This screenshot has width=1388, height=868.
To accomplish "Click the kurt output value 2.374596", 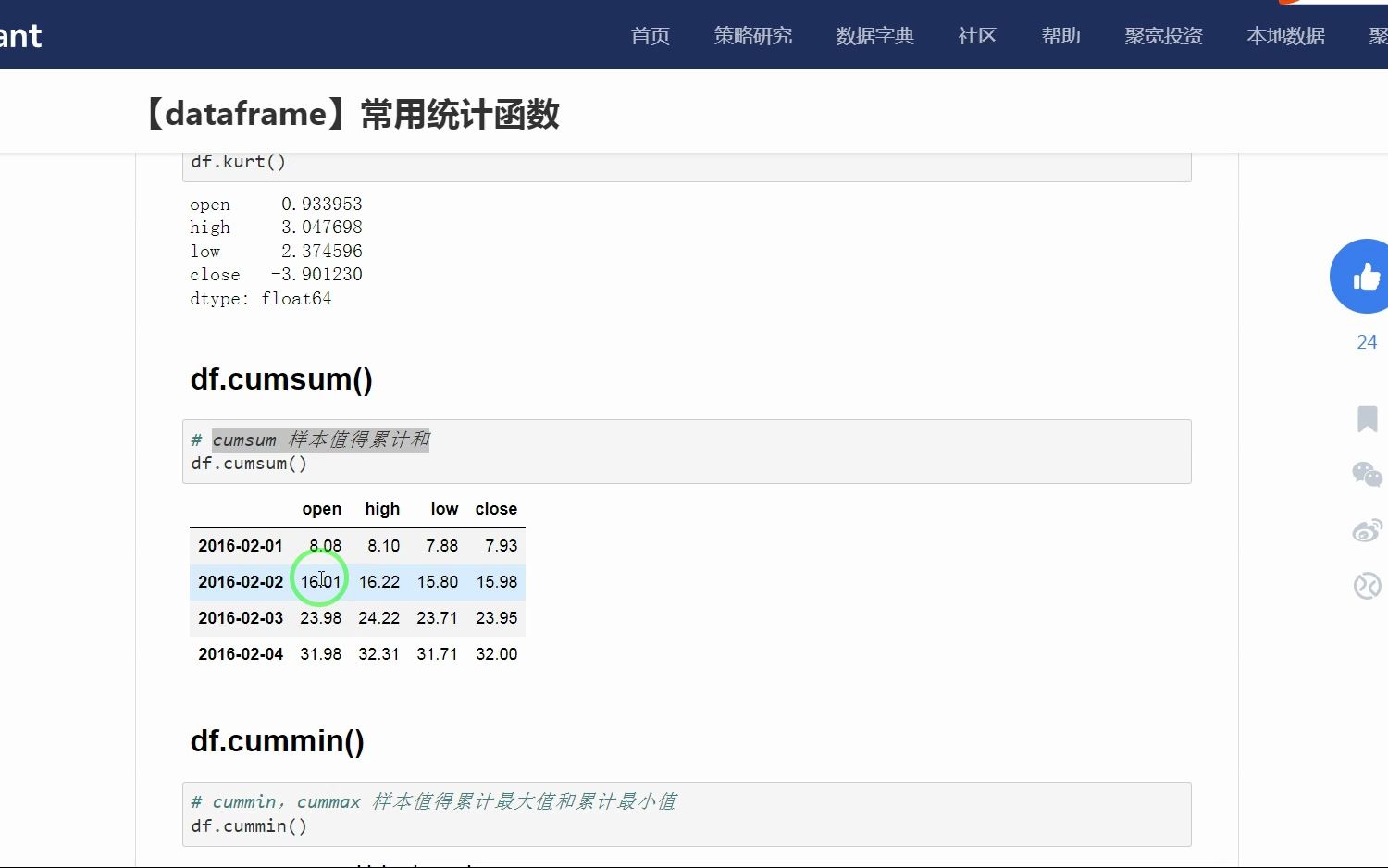I will (x=322, y=252).
